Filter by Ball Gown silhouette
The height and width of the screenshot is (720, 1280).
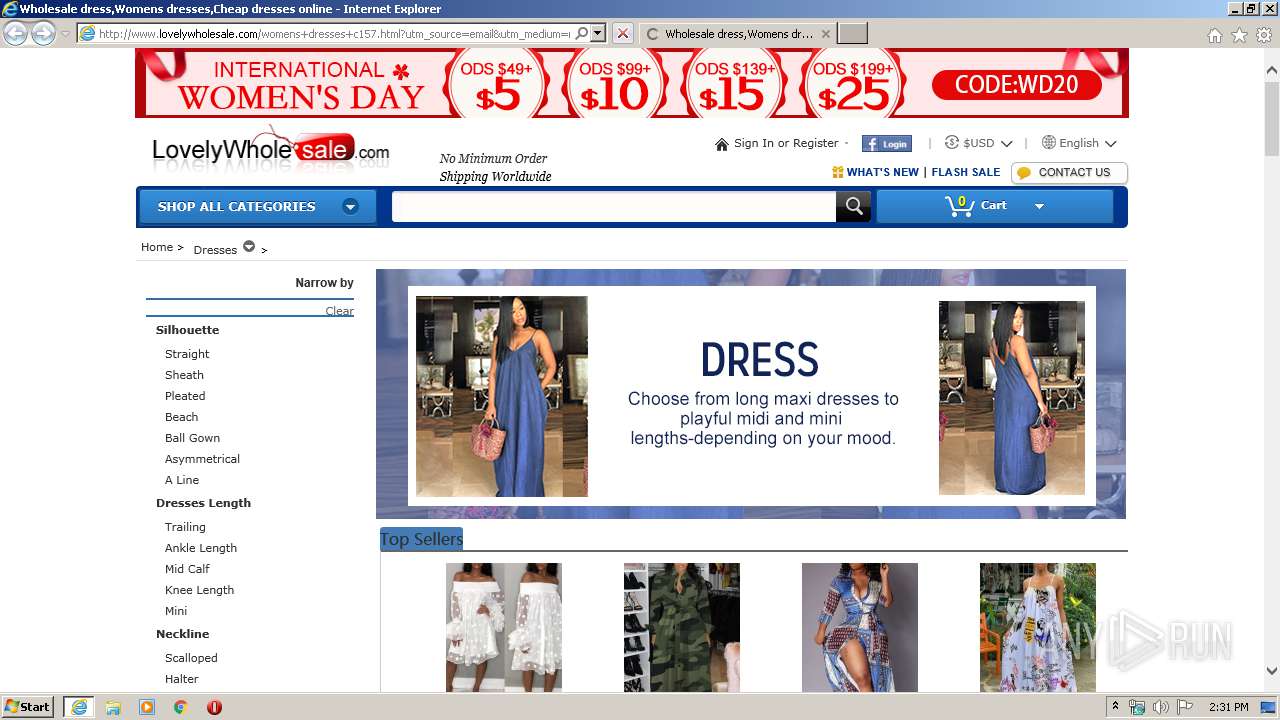(x=192, y=438)
